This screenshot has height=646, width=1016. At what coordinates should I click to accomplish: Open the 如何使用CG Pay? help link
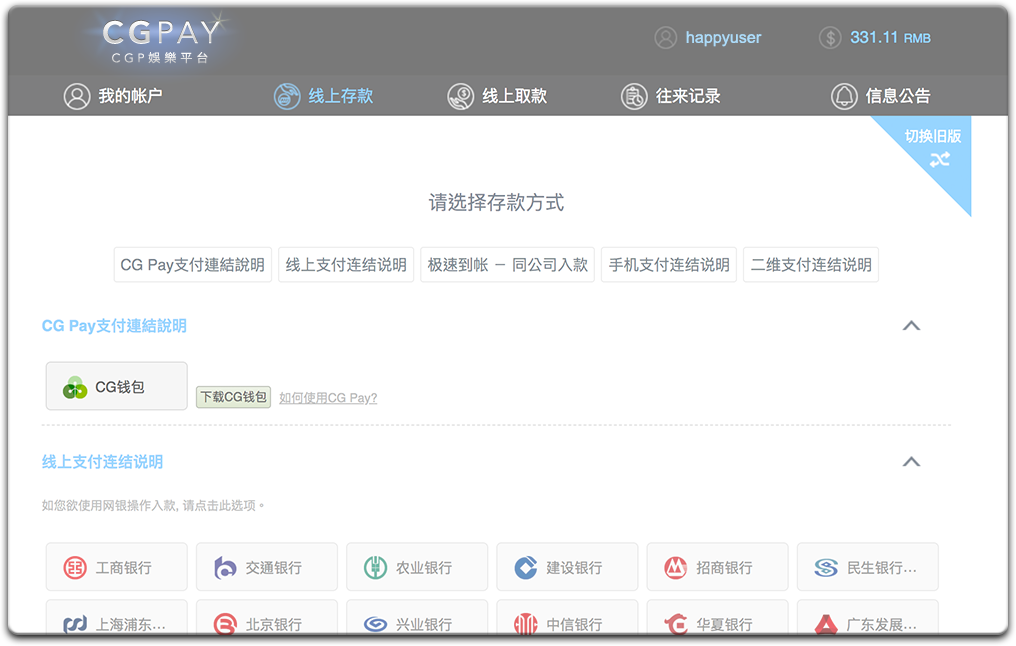pos(328,398)
